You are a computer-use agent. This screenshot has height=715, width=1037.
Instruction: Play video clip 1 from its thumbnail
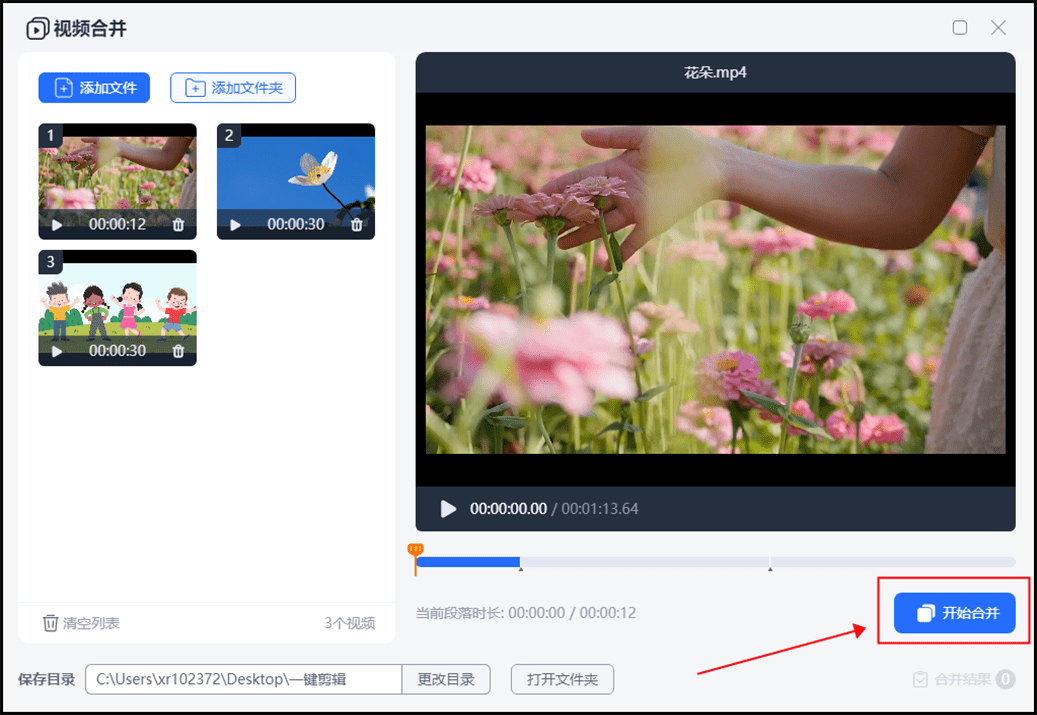[x=57, y=225]
